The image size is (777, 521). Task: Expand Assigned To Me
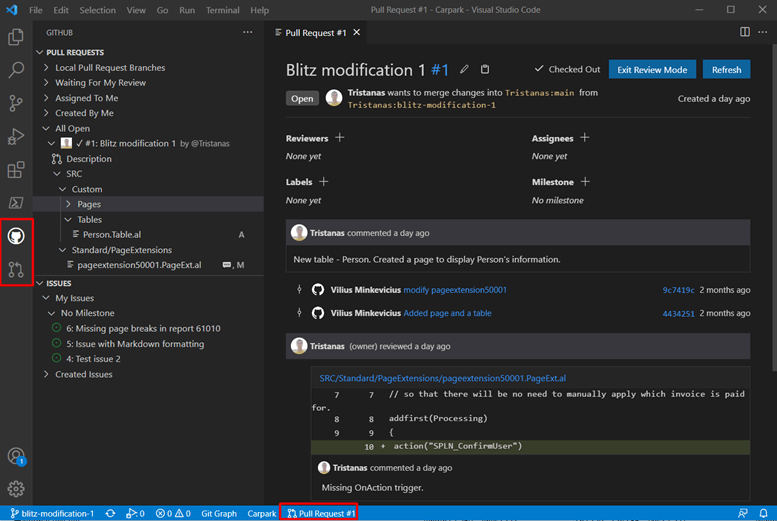coord(46,98)
